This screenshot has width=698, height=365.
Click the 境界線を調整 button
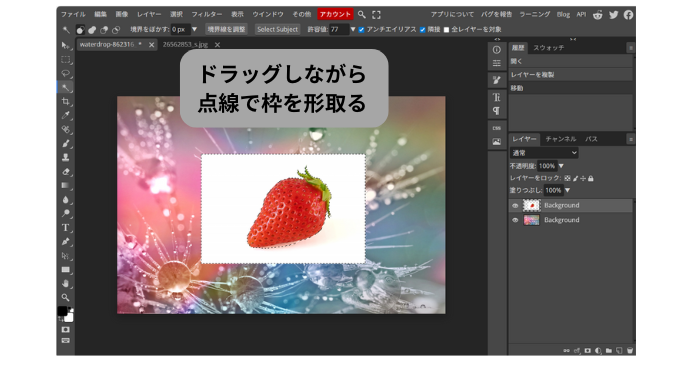tap(227, 29)
